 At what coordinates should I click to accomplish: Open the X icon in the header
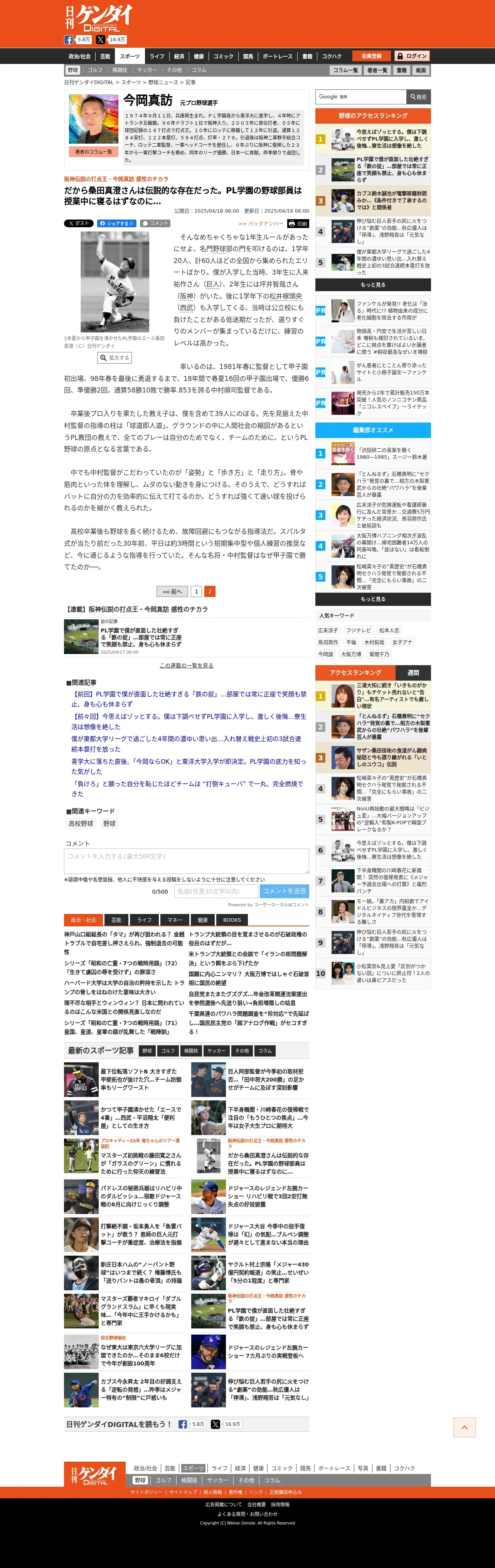click(x=101, y=40)
